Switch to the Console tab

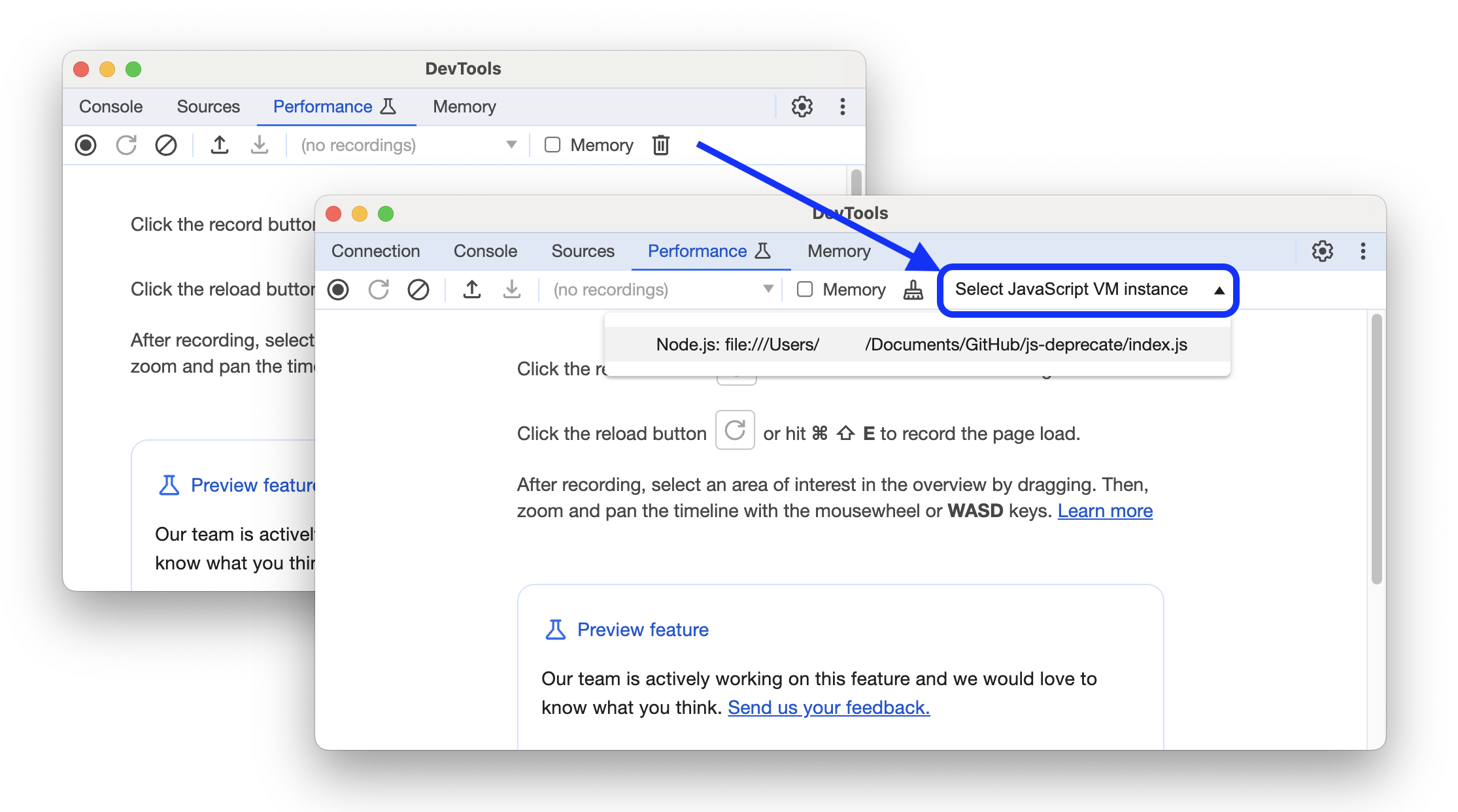tap(484, 251)
